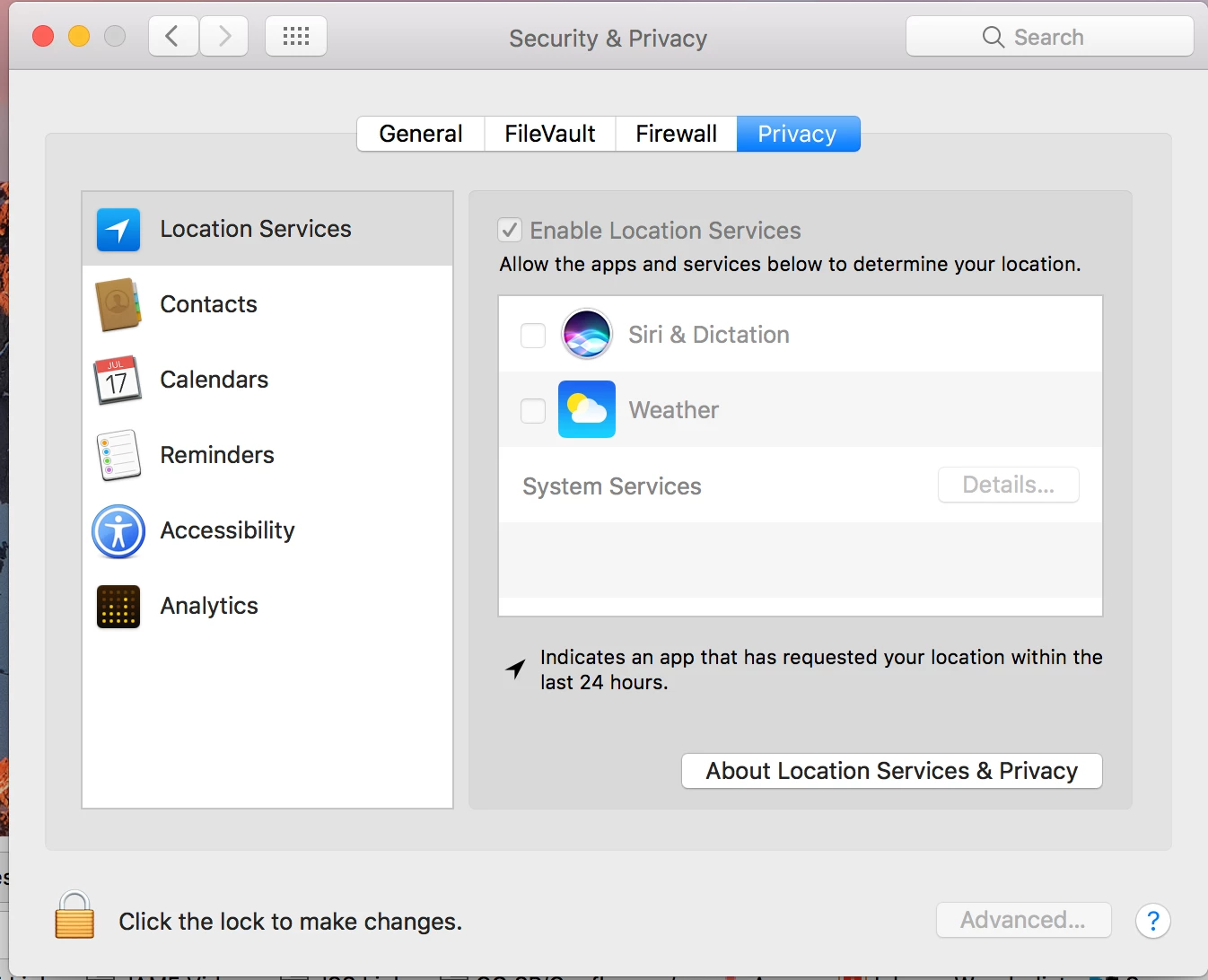Click the padlock to unlock changes
Viewport: 1208px width, 980px height.
point(74,915)
